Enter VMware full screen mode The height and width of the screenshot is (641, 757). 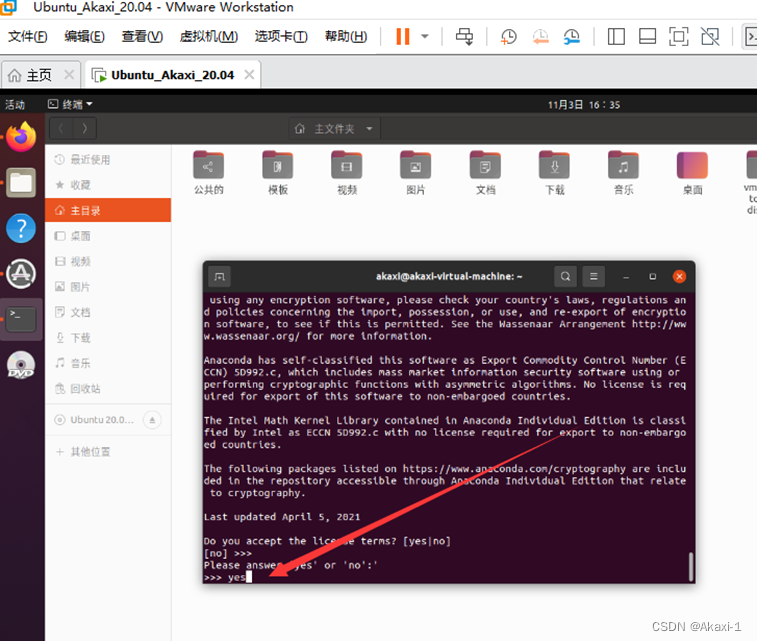pyautogui.click(x=678, y=37)
